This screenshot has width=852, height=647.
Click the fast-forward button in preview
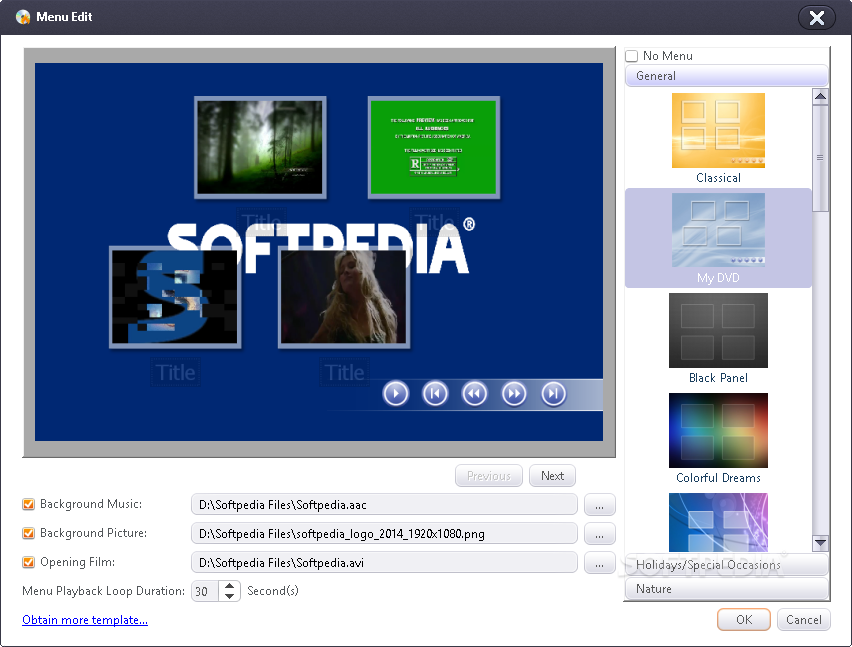pos(514,394)
